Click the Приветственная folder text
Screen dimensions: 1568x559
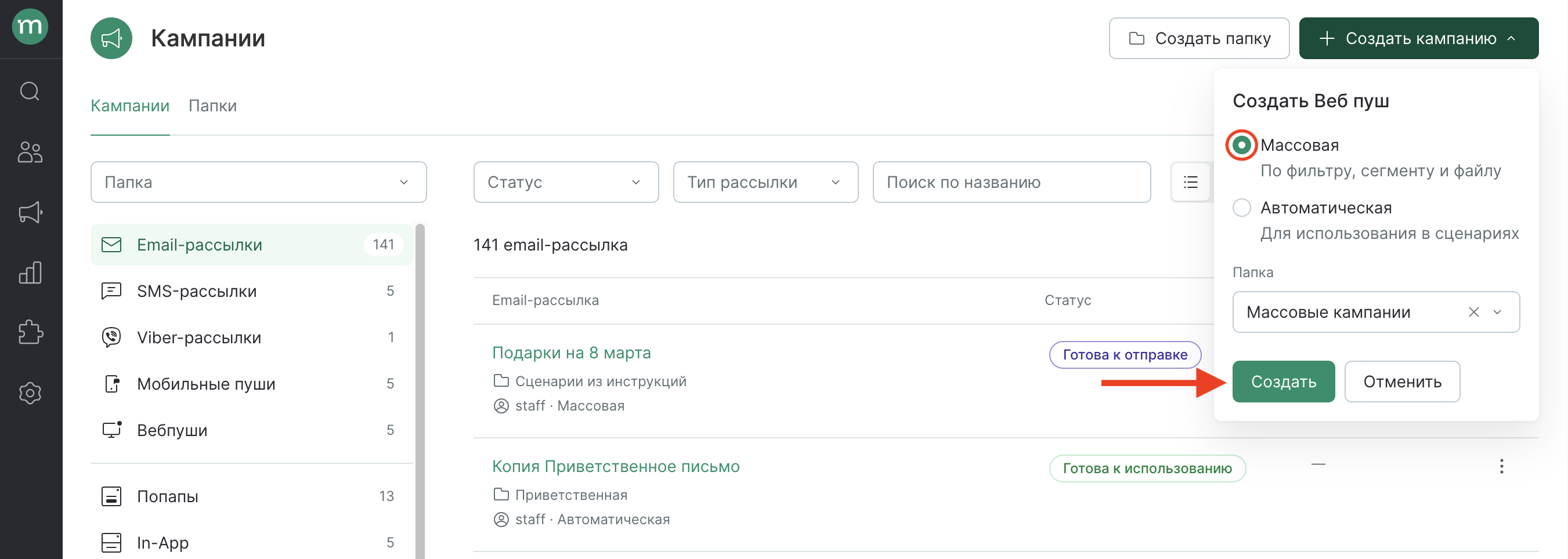[571, 495]
